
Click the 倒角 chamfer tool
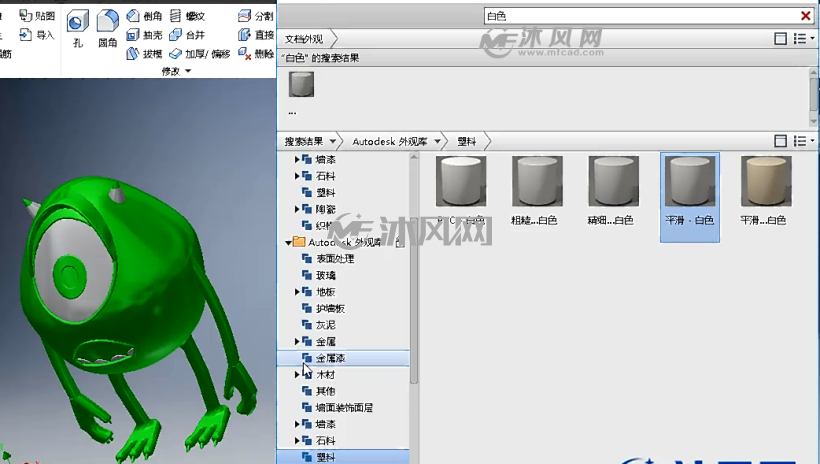pos(145,16)
